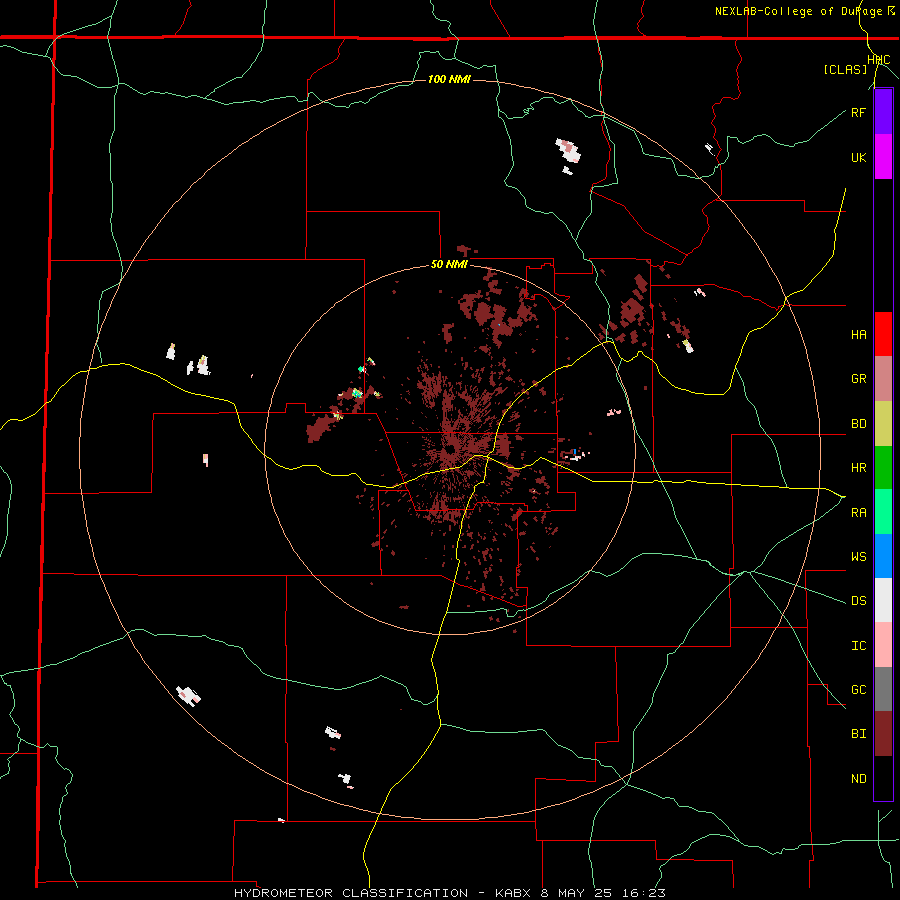This screenshot has width=900, height=900.
Task: Click the HA legend label
Action: point(858,335)
